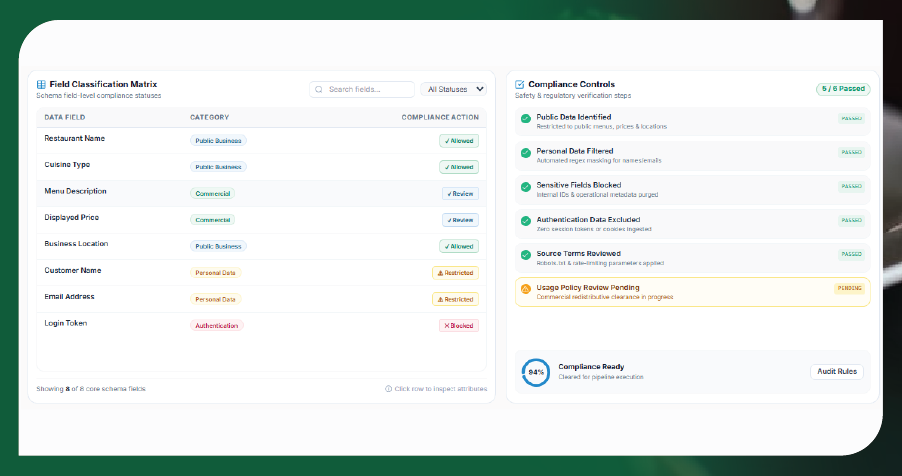The height and width of the screenshot is (476, 902).
Task: Click the Public Business tag for Cuisine Type
Action: click(x=219, y=167)
